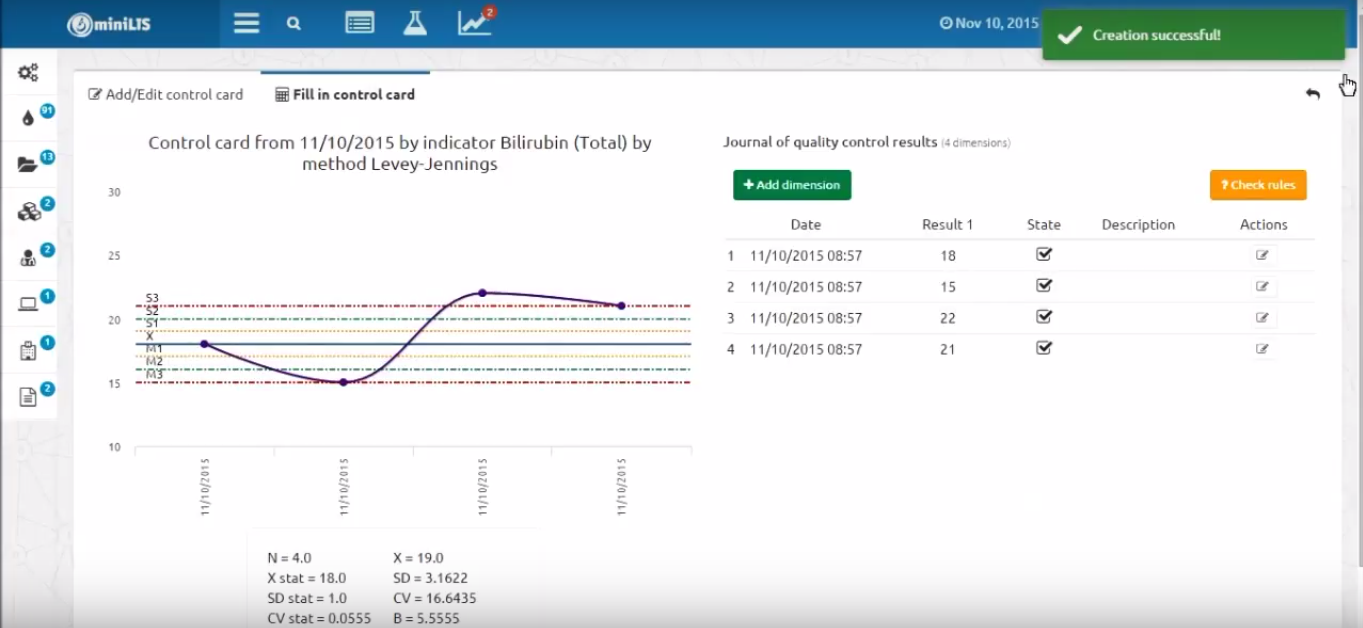Open the folder sidebar icon
1363x628 pixels.
click(x=28, y=165)
